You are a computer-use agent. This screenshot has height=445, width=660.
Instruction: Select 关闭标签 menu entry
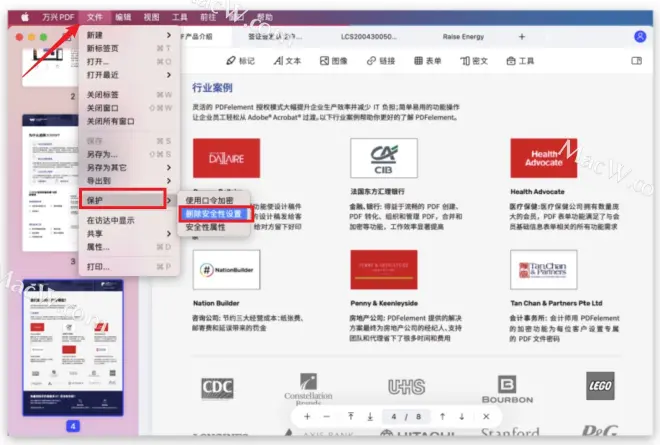click(129, 95)
